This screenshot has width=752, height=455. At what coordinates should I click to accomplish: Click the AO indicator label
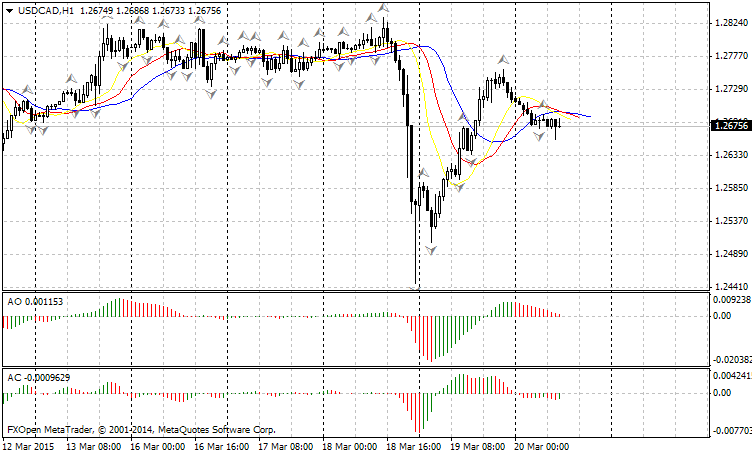pos(13,301)
